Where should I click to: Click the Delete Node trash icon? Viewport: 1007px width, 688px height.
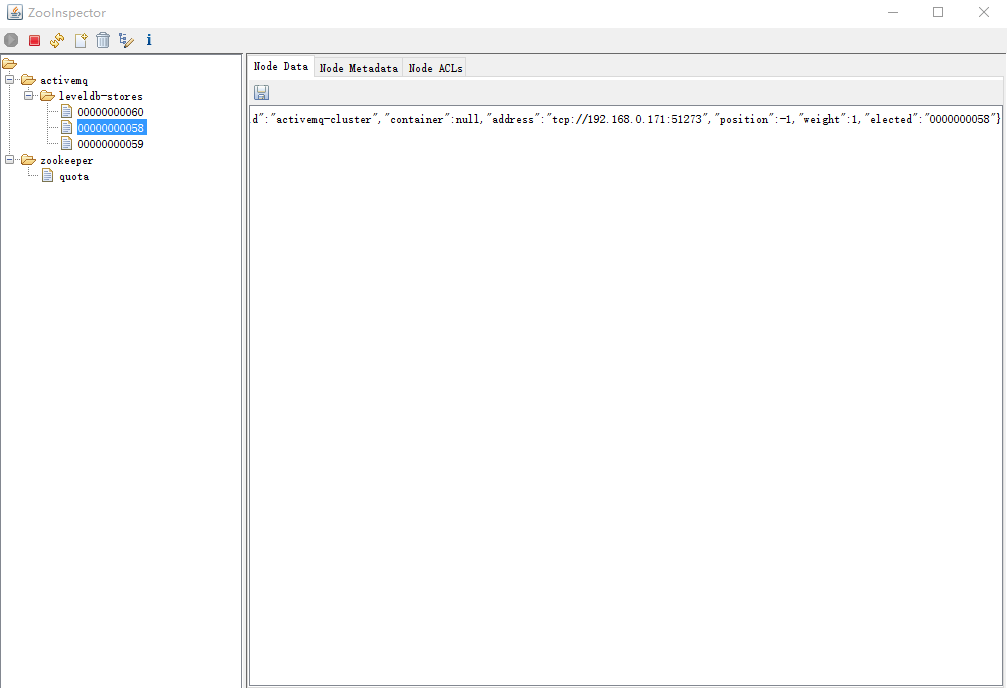point(103,40)
